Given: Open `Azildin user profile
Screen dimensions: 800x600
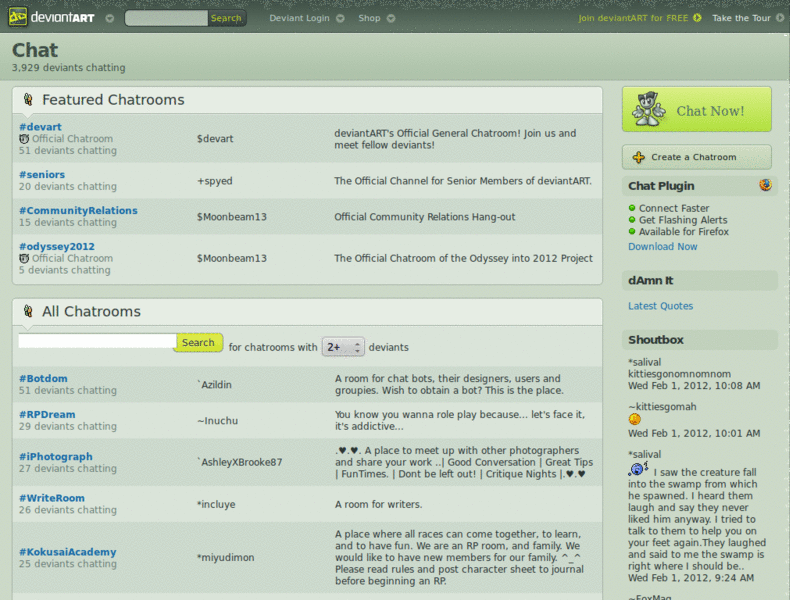Looking at the screenshot, I should (x=214, y=385).
